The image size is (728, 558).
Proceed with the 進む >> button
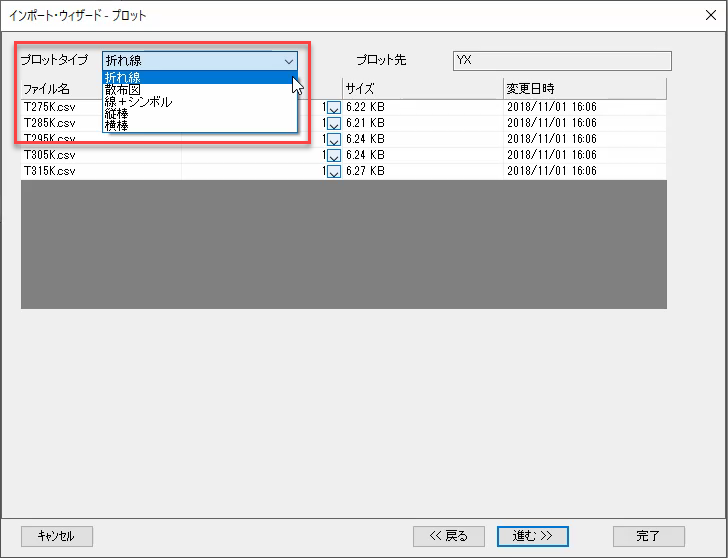coord(533,536)
